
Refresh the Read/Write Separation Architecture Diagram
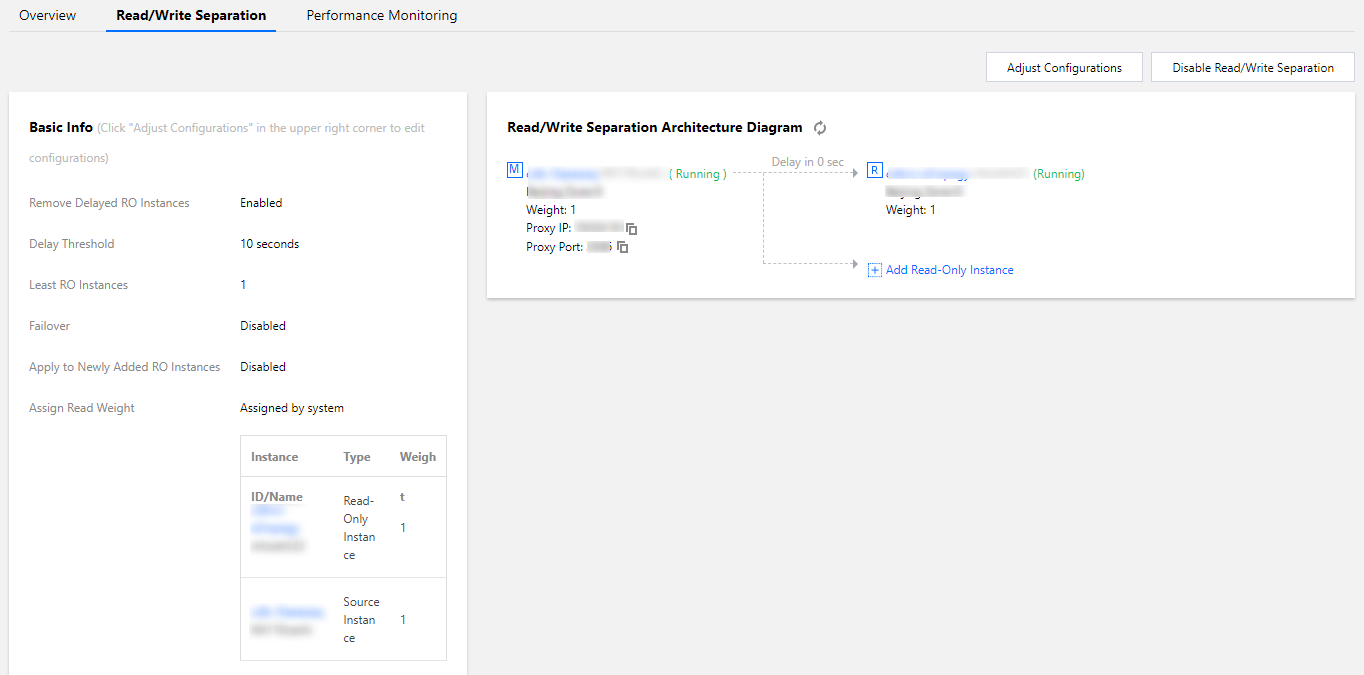[x=820, y=128]
